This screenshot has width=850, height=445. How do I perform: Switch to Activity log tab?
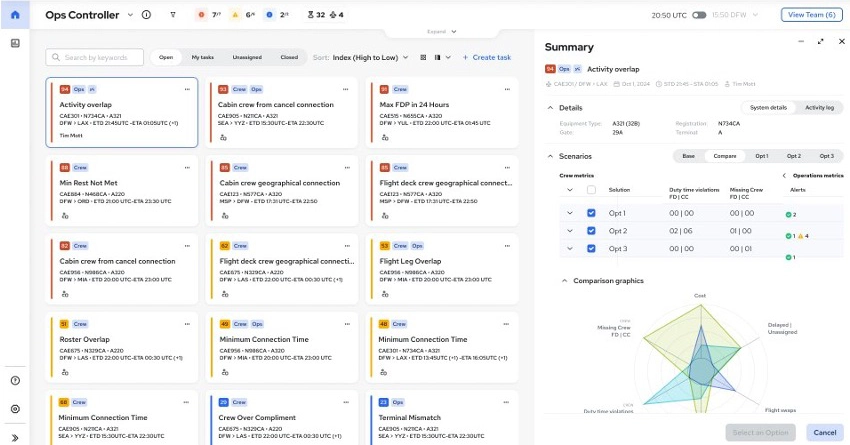pyautogui.click(x=819, y=108)
